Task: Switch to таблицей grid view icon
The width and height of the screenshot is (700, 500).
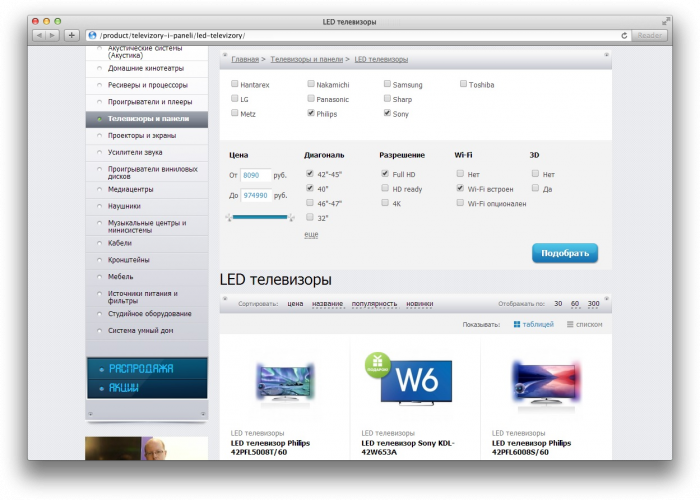Action: pyautogui.click(x=517, y=325)
